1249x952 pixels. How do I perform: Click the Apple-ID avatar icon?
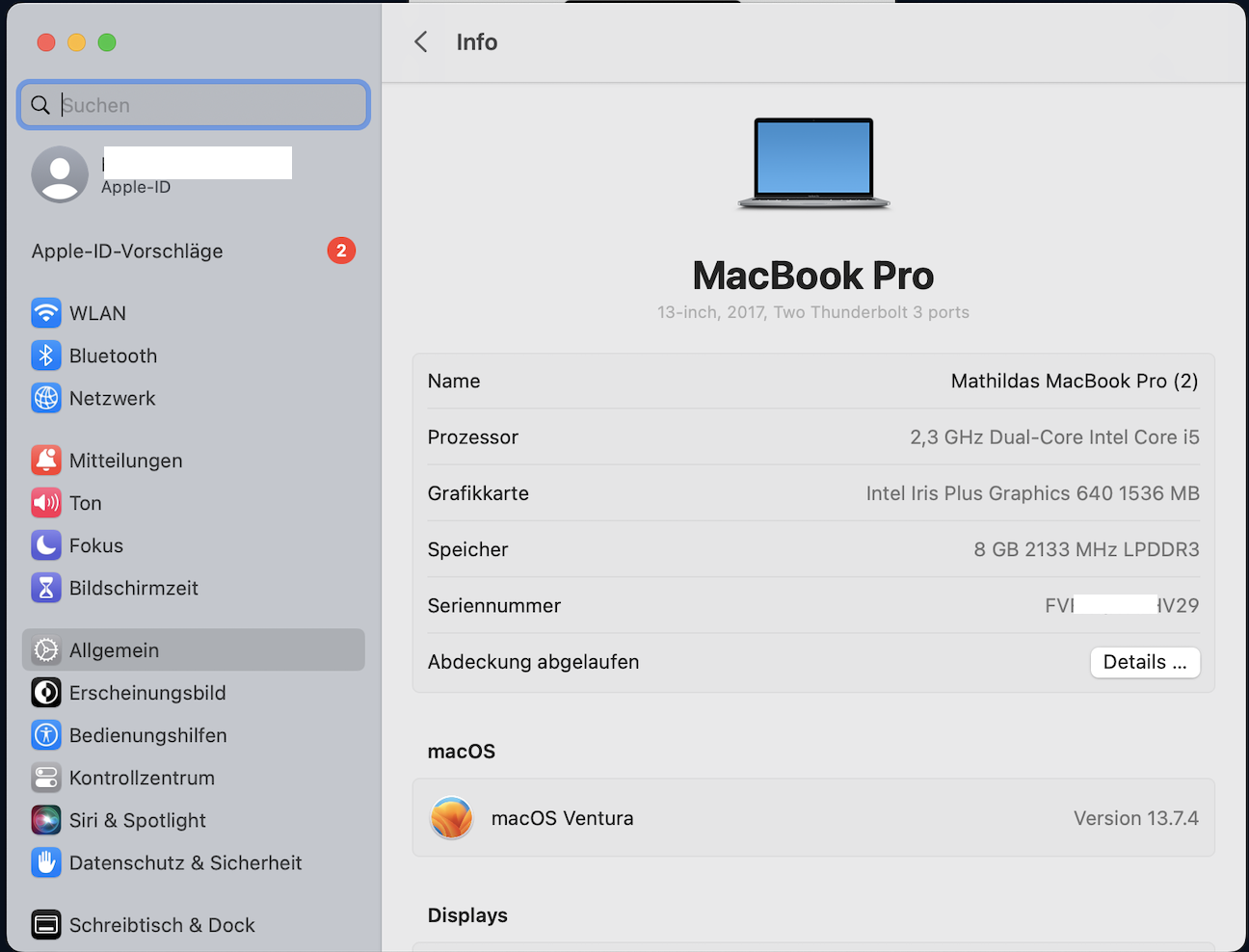click(60, 174)
